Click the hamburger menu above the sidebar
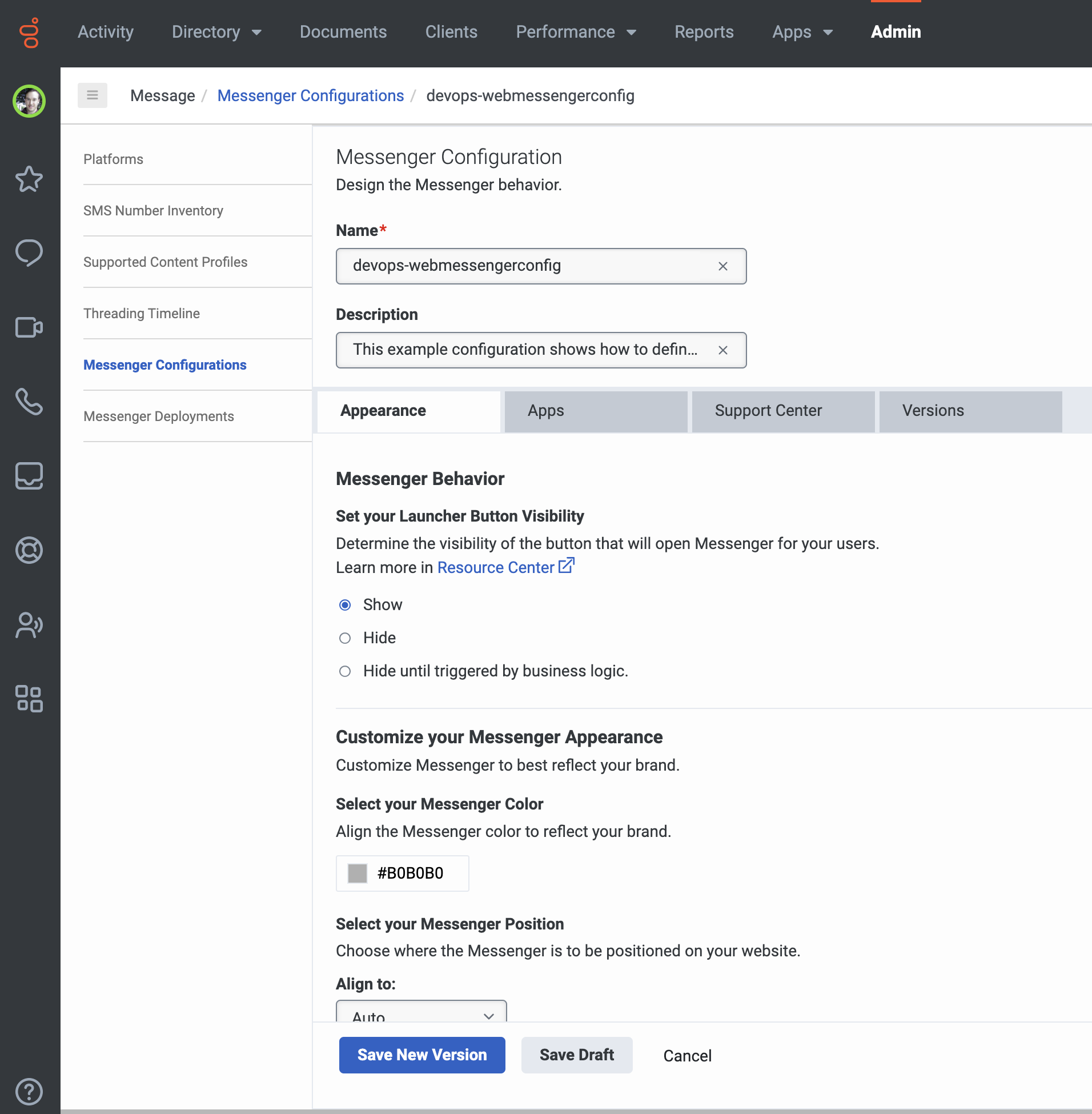 coord(93,95)
